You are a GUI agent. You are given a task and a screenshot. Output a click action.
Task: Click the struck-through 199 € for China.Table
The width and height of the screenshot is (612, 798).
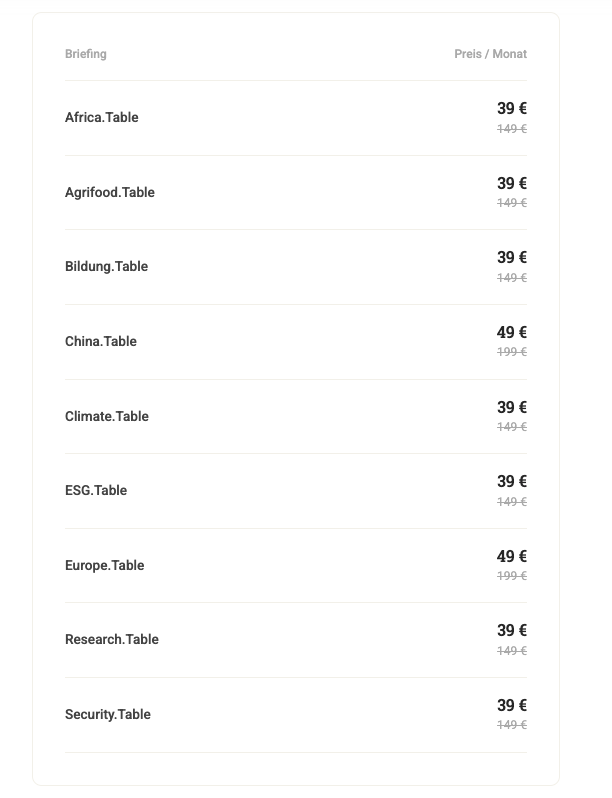pos(512,352)
